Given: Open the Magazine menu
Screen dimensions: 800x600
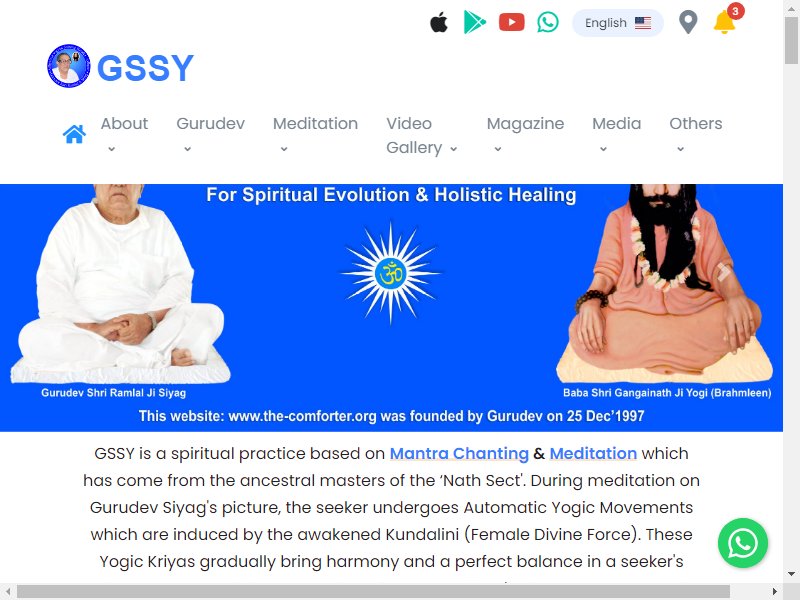Looking at the screenshot, I should (525, 135).
